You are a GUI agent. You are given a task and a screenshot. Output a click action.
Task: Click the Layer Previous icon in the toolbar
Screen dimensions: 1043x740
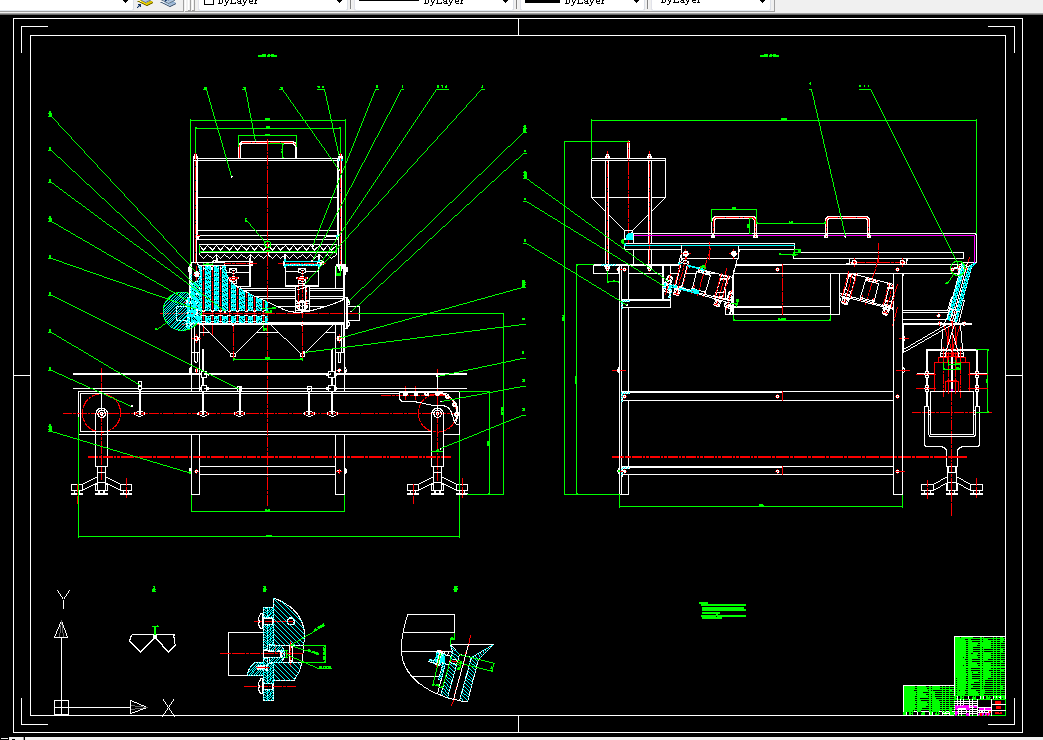144,3
